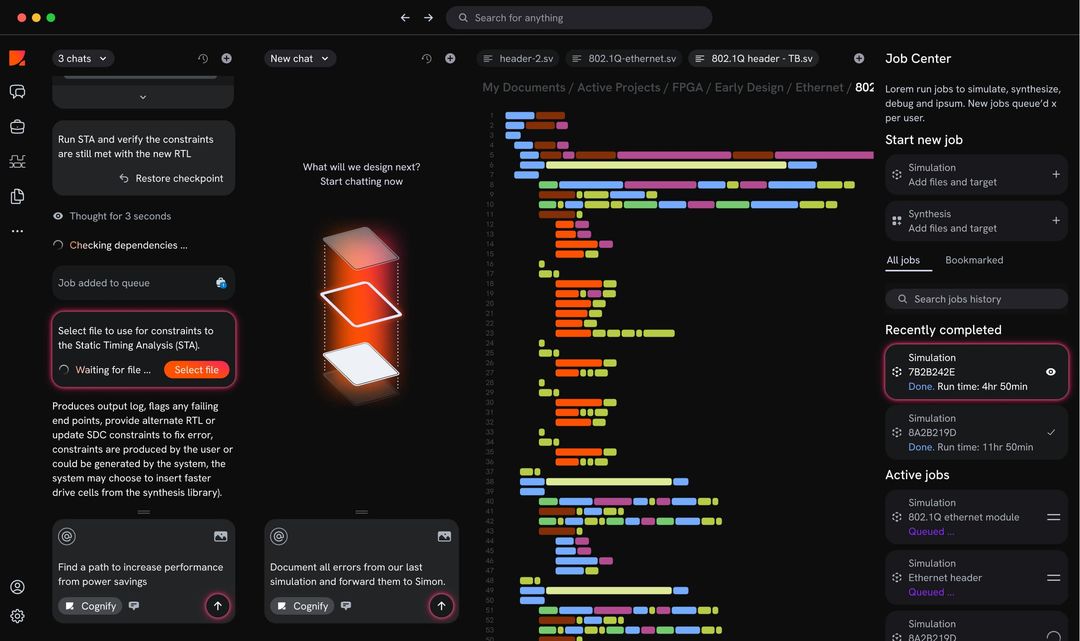
Task: Attach image in 'Find a path' prompt box
Action: (x=220, y=536)
